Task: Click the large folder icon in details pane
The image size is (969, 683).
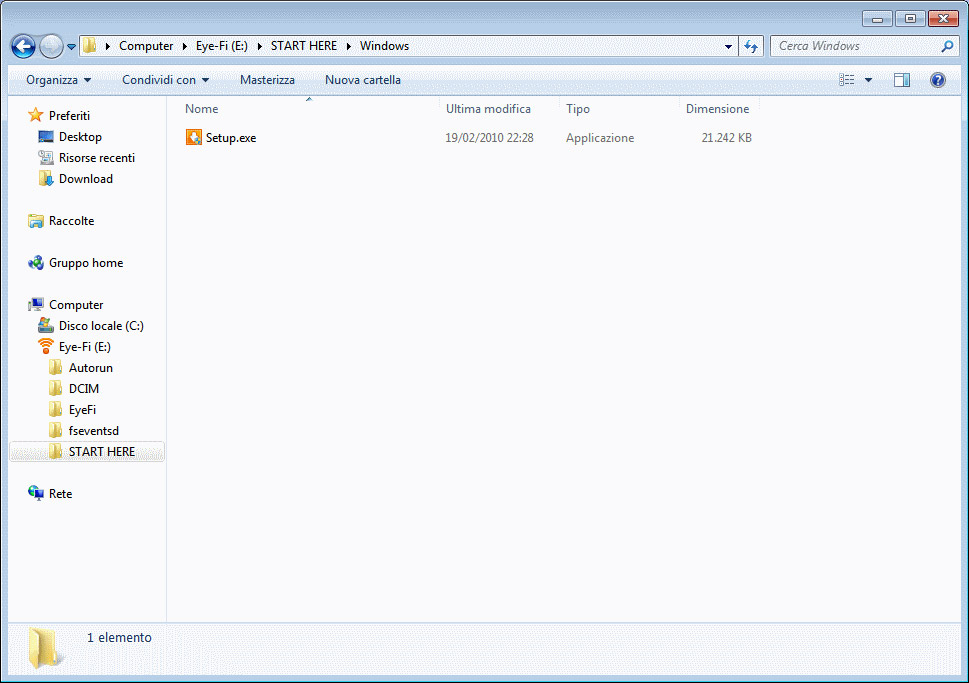Action: pyautogui.click(x=44, y=648)
